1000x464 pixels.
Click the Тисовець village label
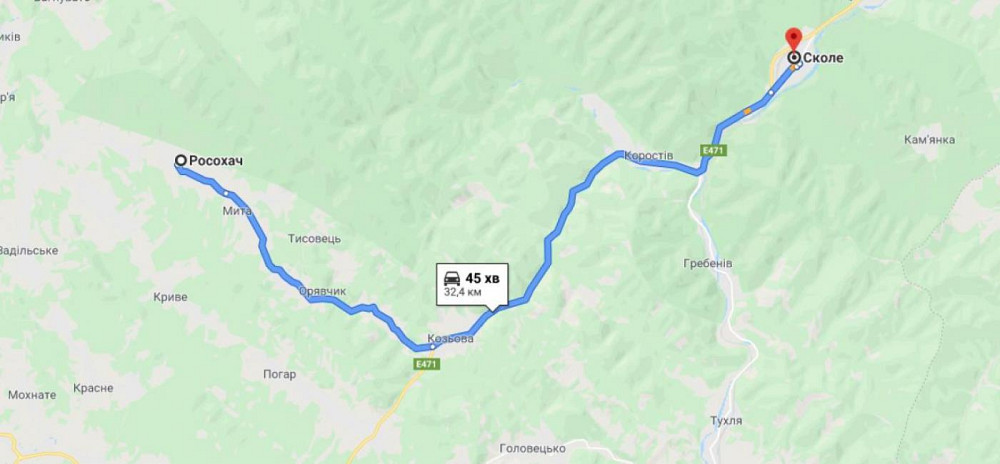tap(314, 239)
